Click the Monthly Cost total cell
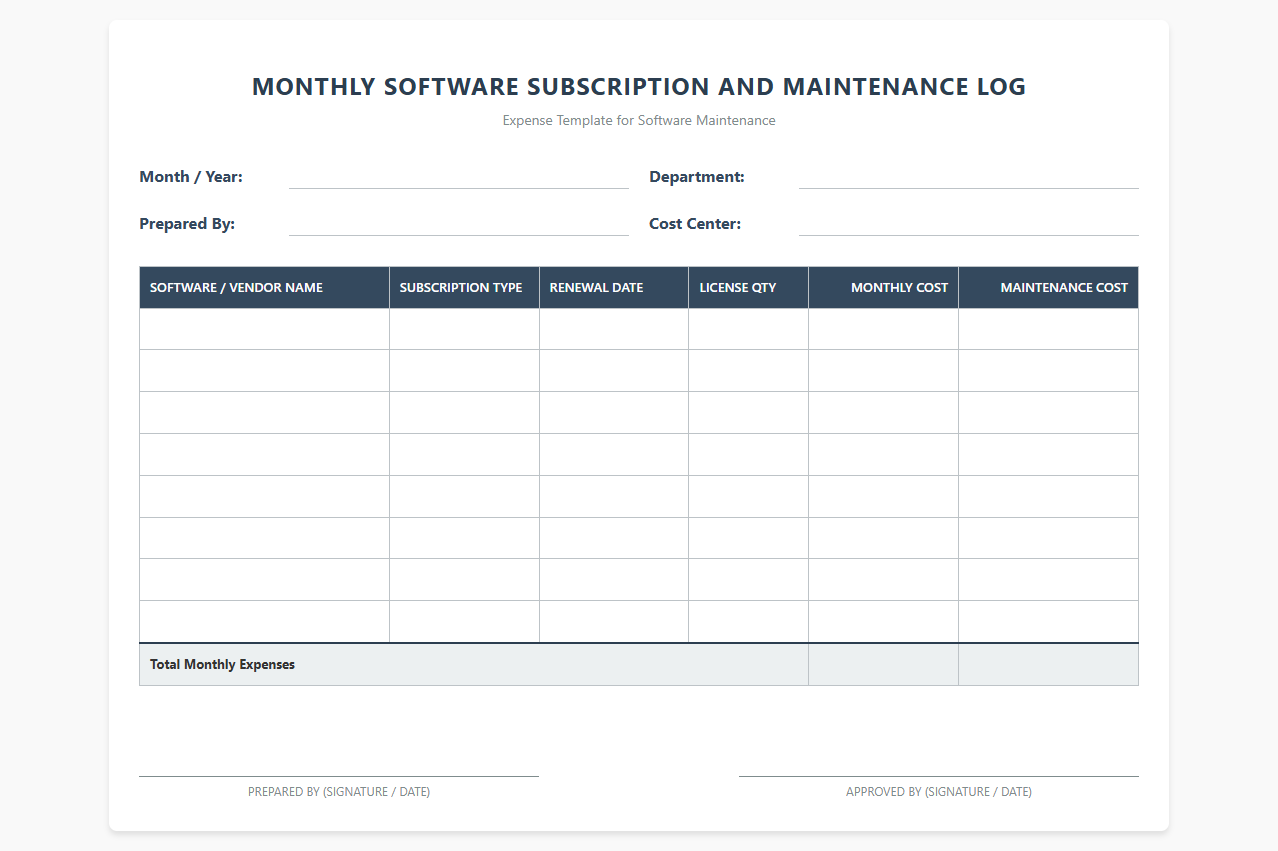Viewport: 1278px width, 851px height. pos(883,665)
